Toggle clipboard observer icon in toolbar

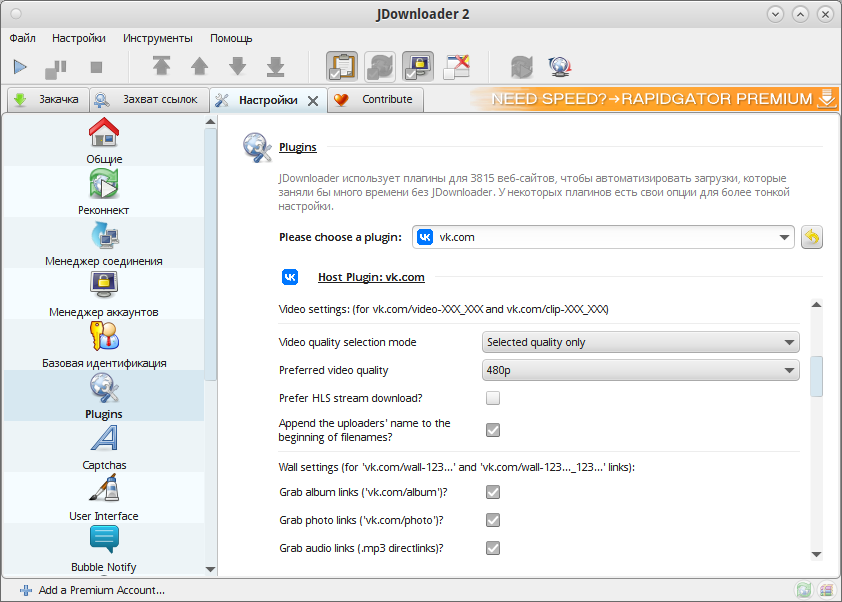342,67
